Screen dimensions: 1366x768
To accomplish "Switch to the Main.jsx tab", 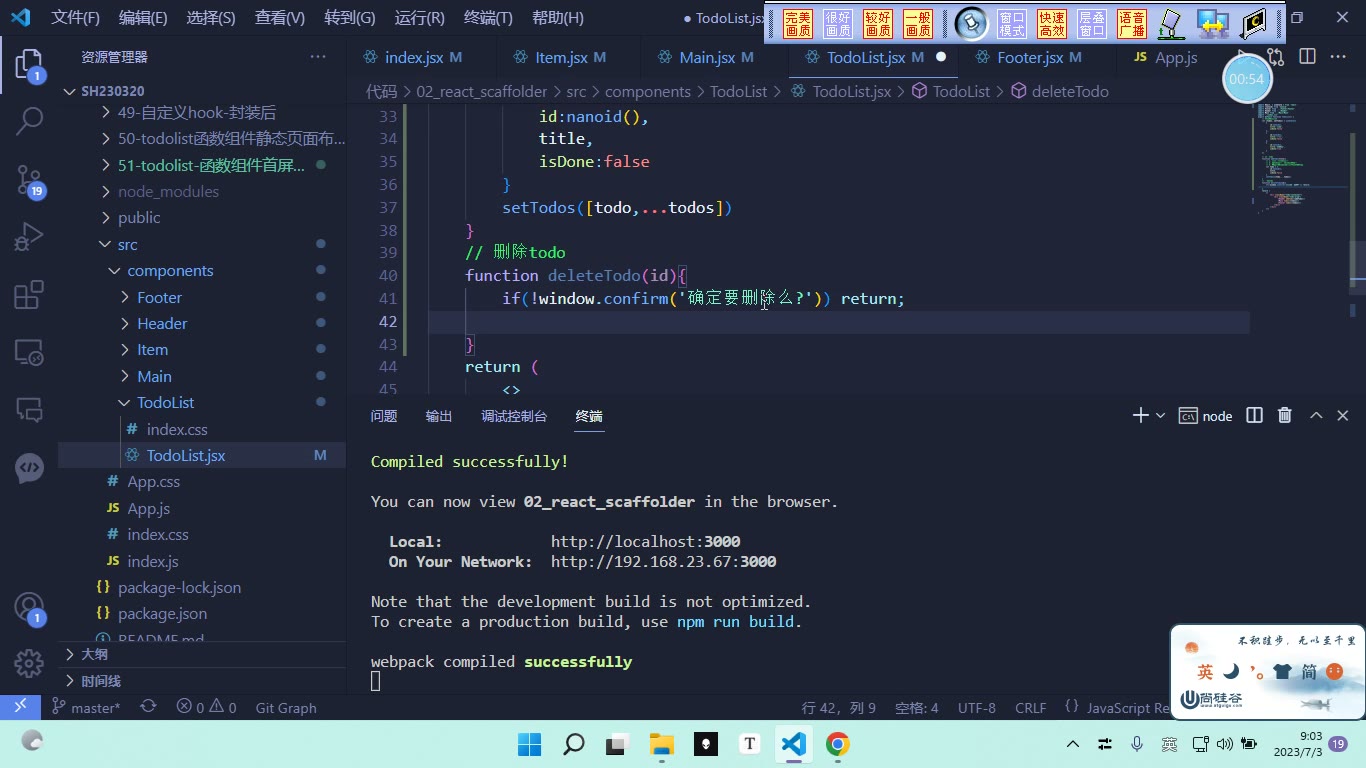I will (707, 57).
